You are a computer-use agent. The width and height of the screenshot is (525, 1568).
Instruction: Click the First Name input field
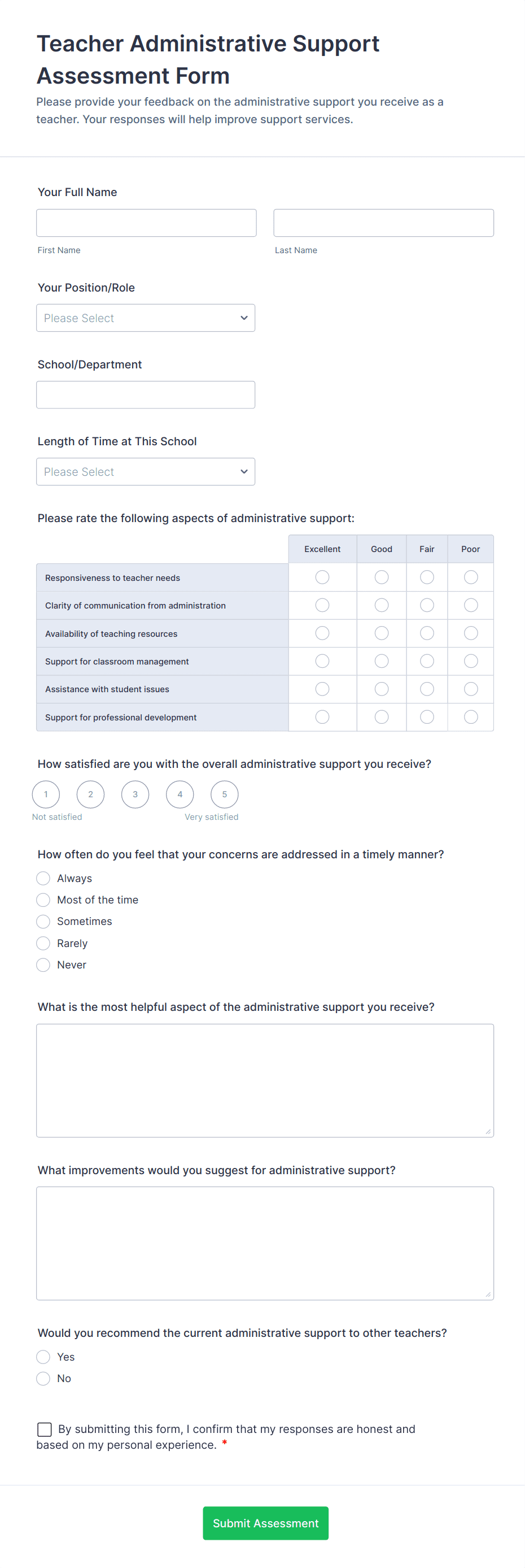(x=146, y=222)
